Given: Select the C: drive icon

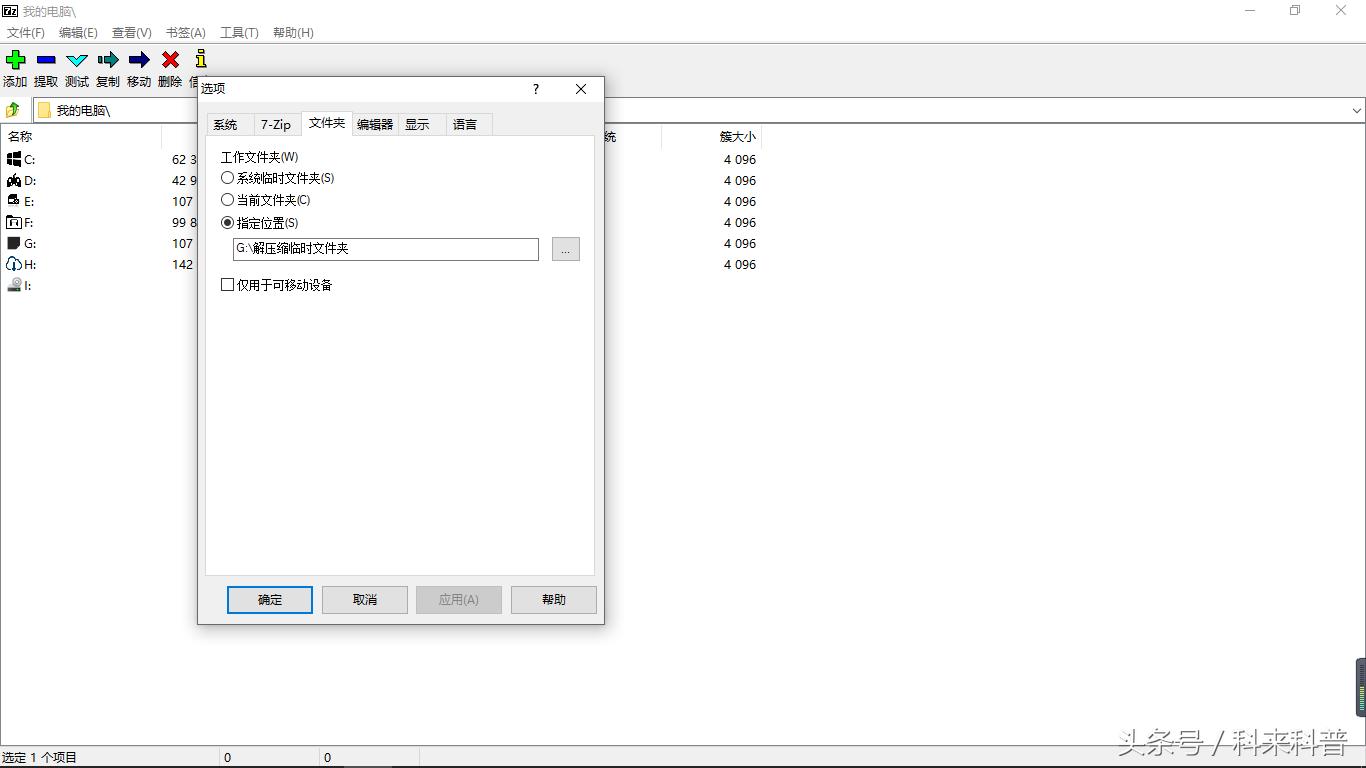Looking at the screenshot, I should [x=14, y=159].
